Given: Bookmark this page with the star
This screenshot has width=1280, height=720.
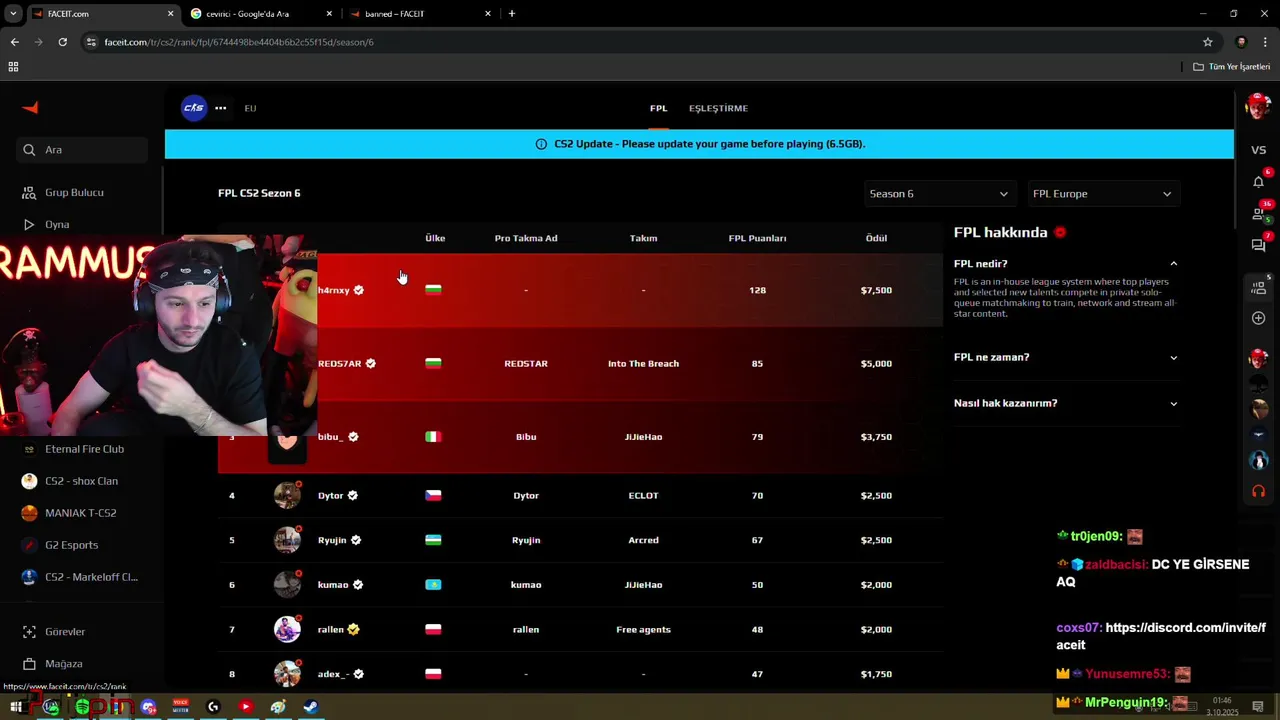Looking at the screenshot, I should pyautogui.click(x=1207, y=42).
